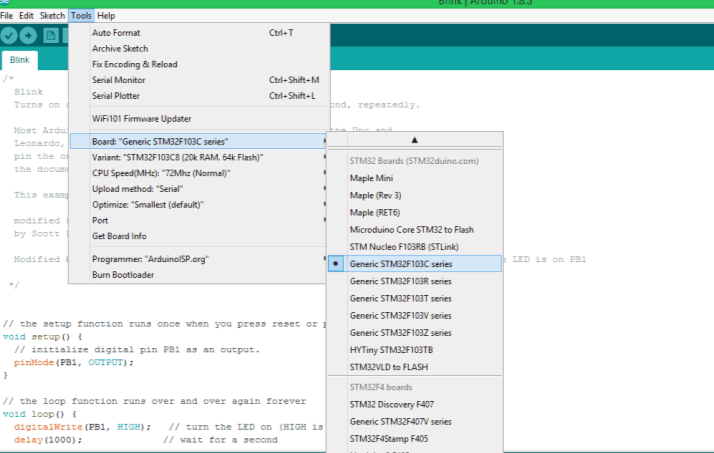Select Generic STM32F103V series board
Screen dimensions: 714x453
pos(415,316)
